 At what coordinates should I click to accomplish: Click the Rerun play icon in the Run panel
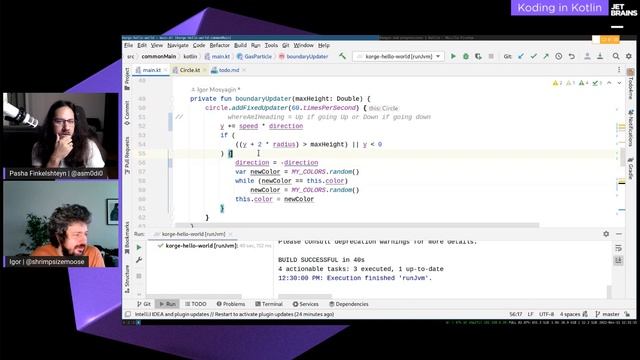pyautogui.click(x=139, y=247)
